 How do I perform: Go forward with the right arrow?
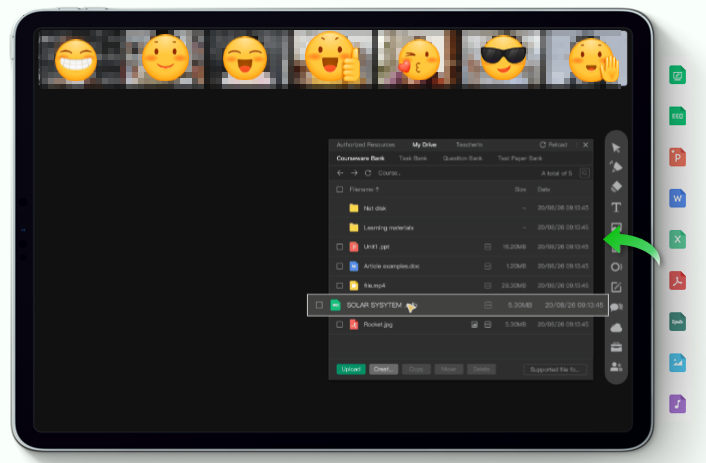pyautogui.click(x=354, y=173)
